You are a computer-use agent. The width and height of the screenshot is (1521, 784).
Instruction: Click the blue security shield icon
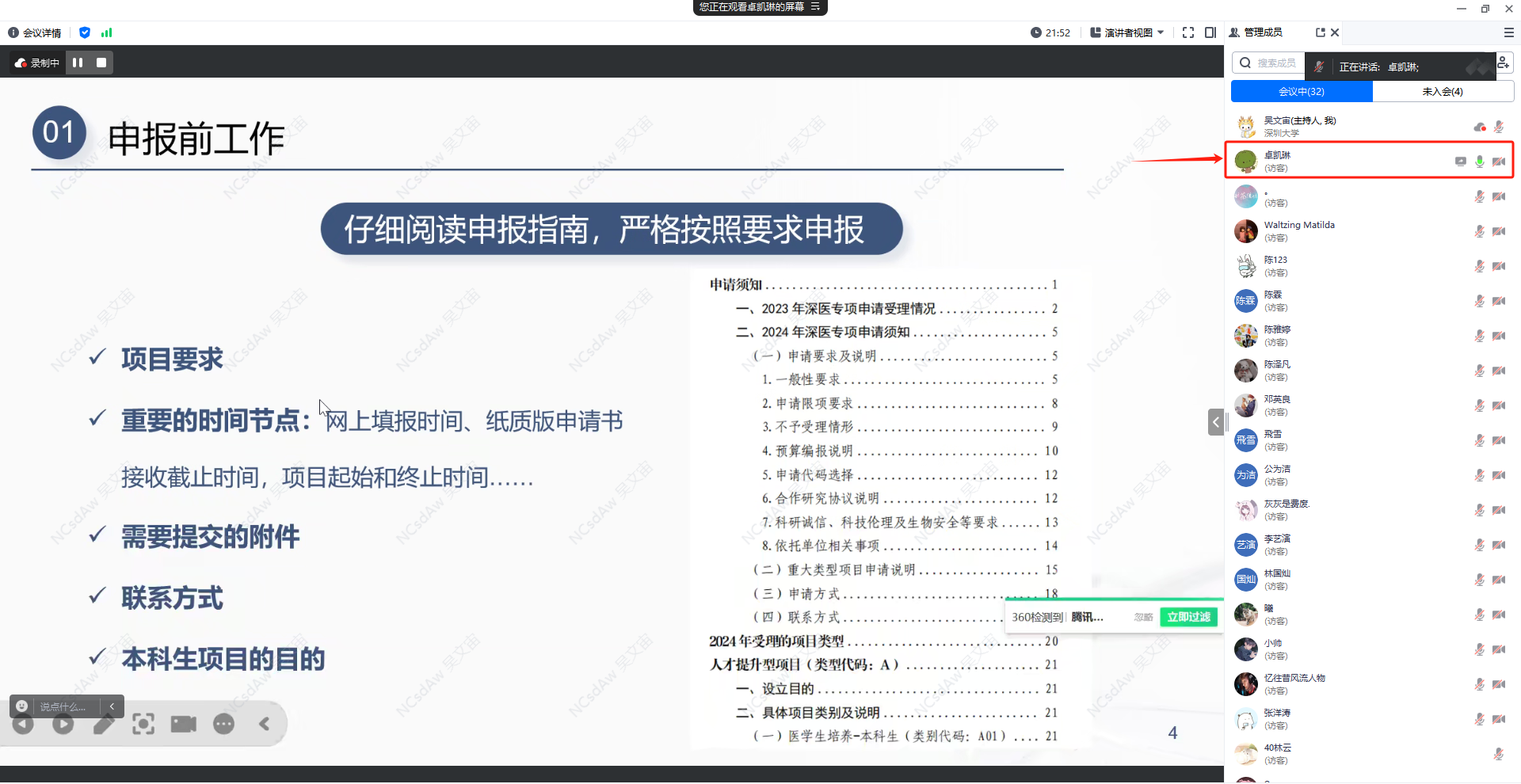pyautogui.click(x=85, y=32)
